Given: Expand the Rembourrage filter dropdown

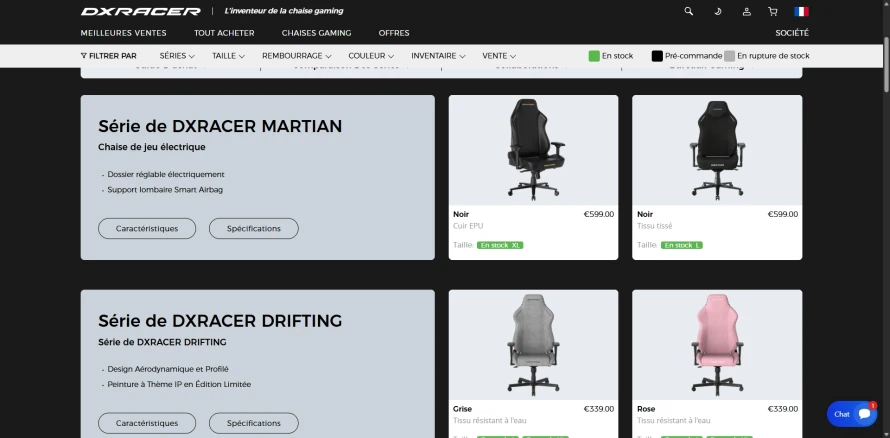Looking at the screenshot, I should [x=298, y=56].
